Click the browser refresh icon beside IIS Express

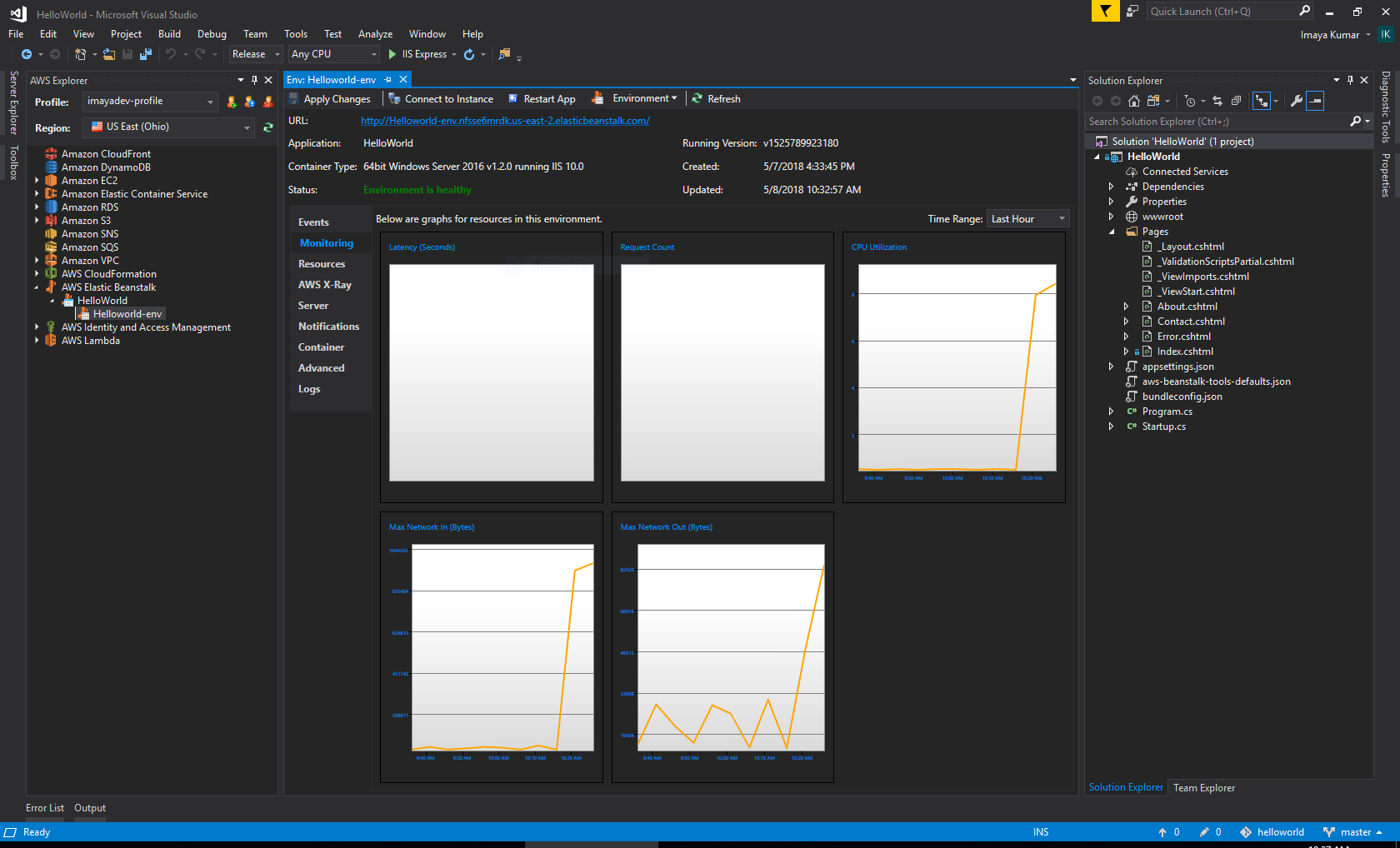click(x=469, y=54)
